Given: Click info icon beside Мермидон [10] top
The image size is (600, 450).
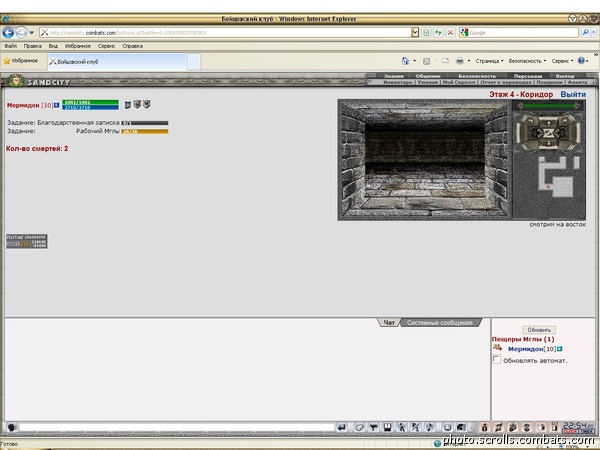Looking at the screenshot, I should [57, 105].
